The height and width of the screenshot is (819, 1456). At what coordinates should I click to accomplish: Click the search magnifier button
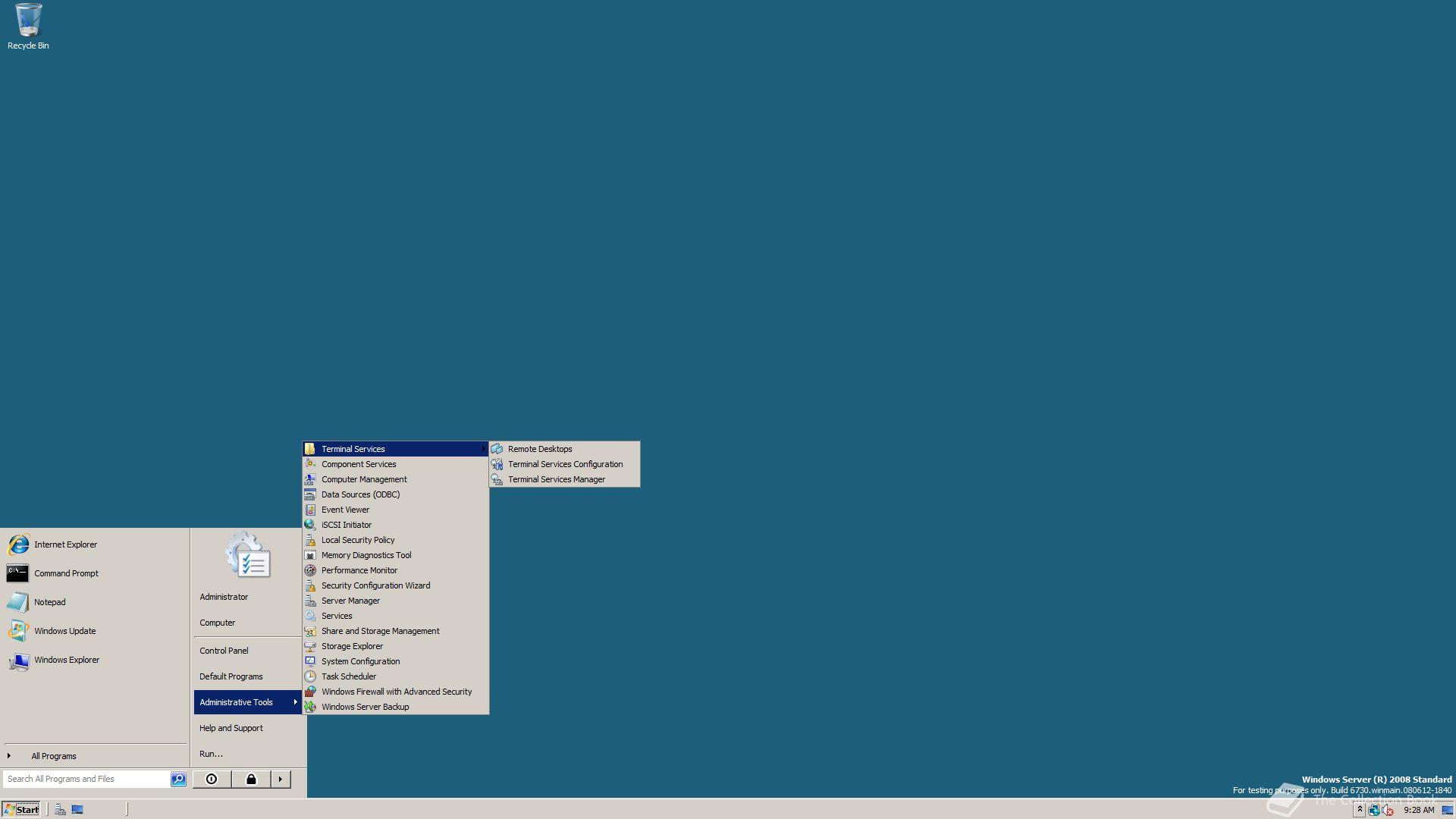click(178, 780)
